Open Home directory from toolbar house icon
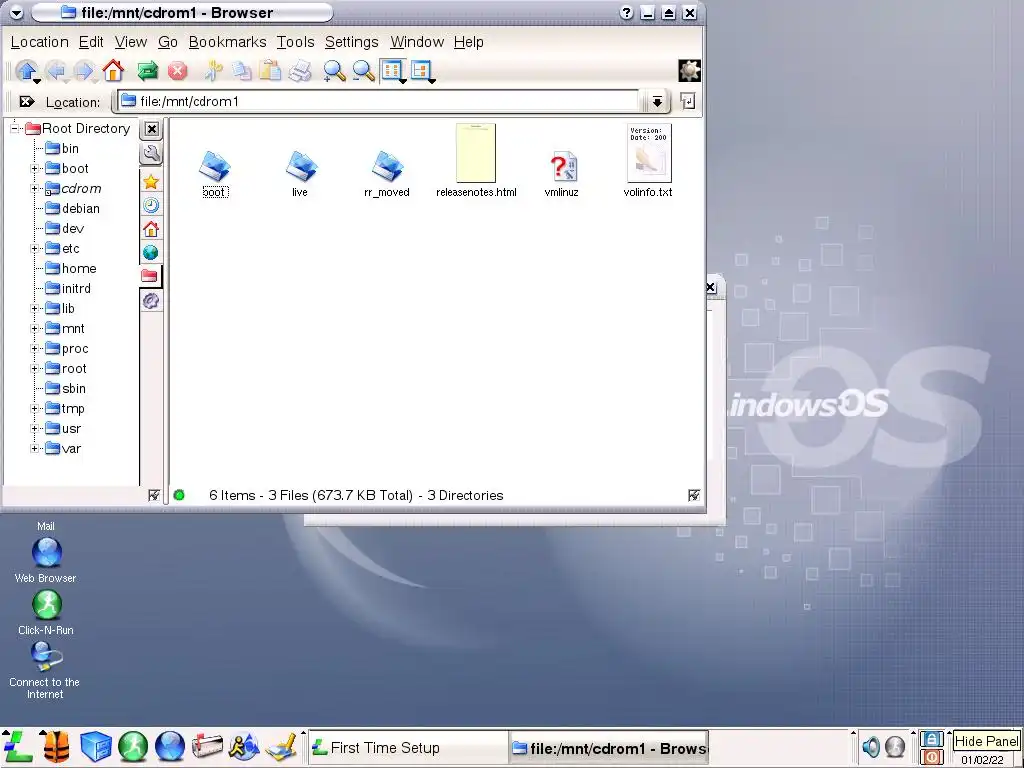The image size is (1024, 768). 113,70
